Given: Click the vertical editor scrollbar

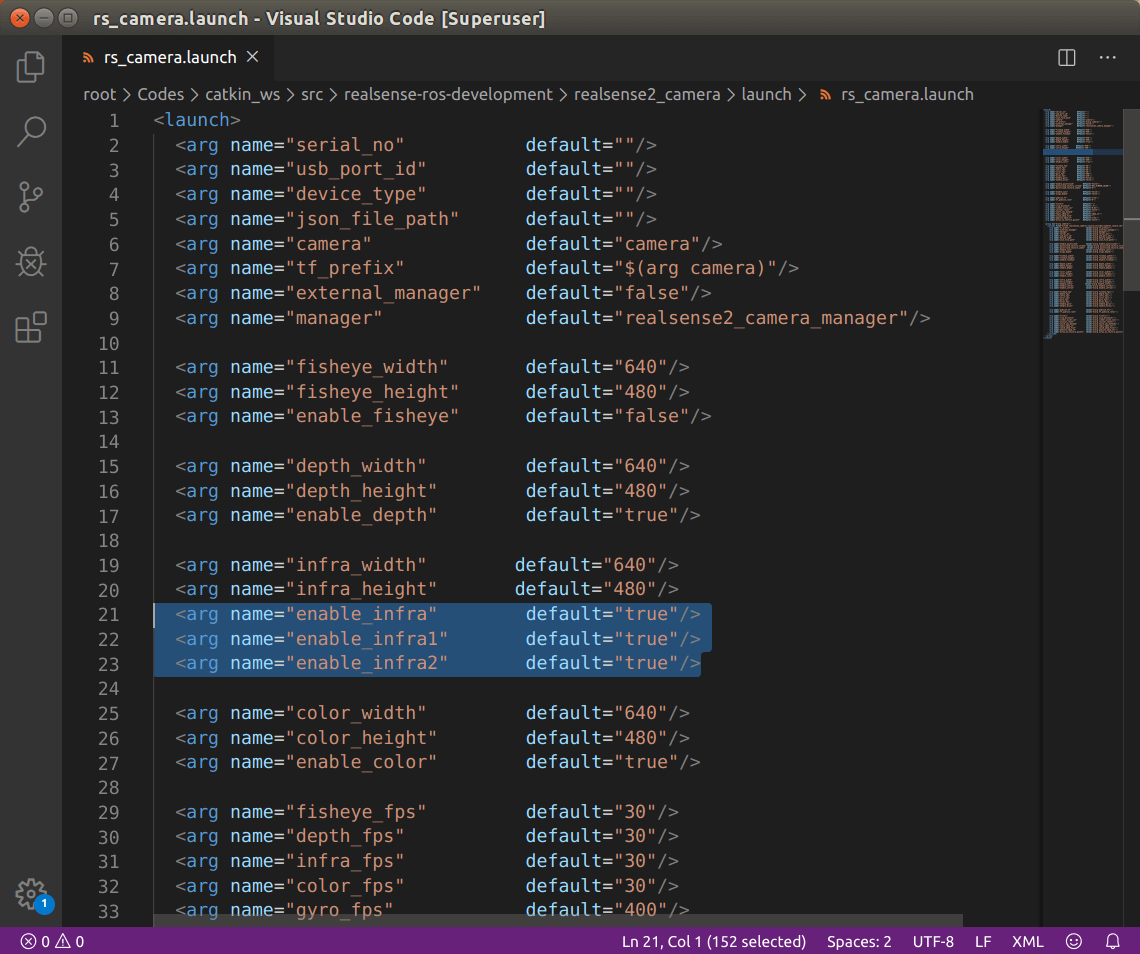Looking at the screenshot, I should tap(1131, 200).
